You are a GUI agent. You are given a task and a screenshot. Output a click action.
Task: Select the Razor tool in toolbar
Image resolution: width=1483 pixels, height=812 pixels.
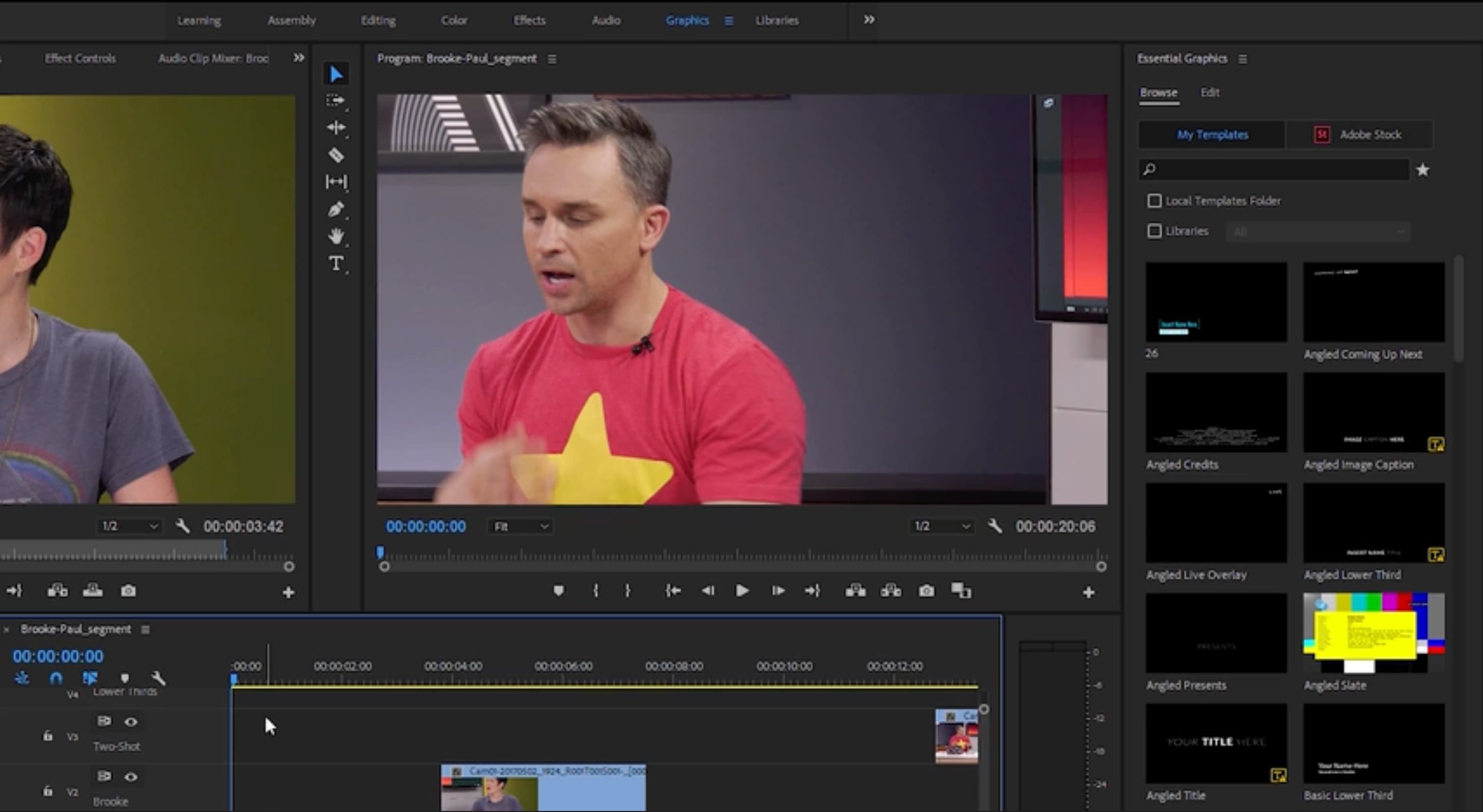point(336,155)
